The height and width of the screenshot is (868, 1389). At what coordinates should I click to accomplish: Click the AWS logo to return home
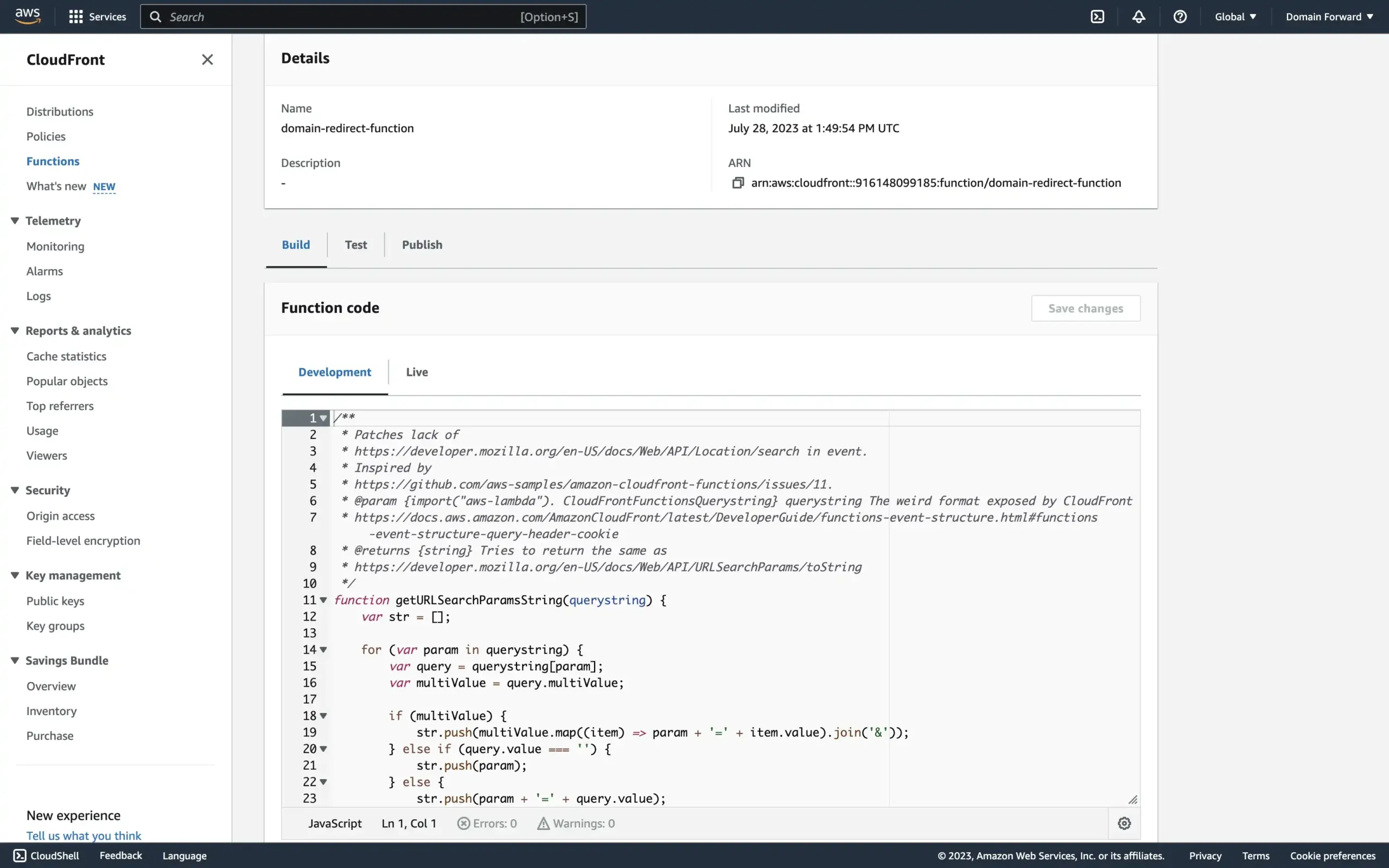pos(27,16)
